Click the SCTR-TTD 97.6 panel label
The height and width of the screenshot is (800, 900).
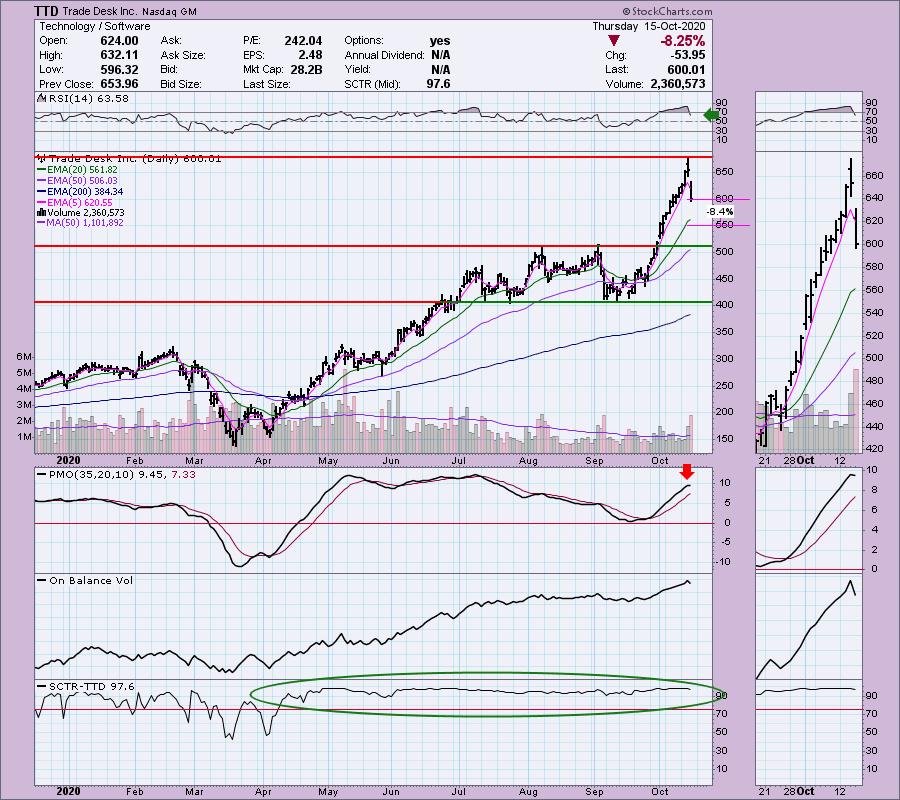[x=91, y=686]
